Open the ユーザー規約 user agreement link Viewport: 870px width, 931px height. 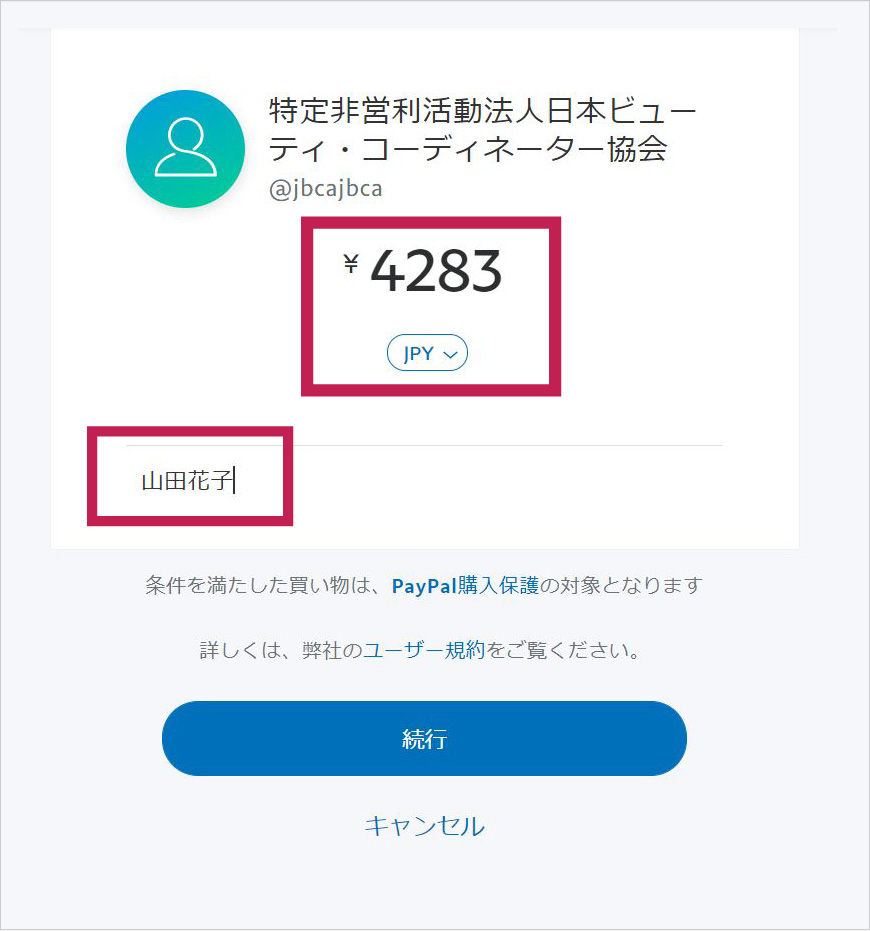[x=423, y=651]
